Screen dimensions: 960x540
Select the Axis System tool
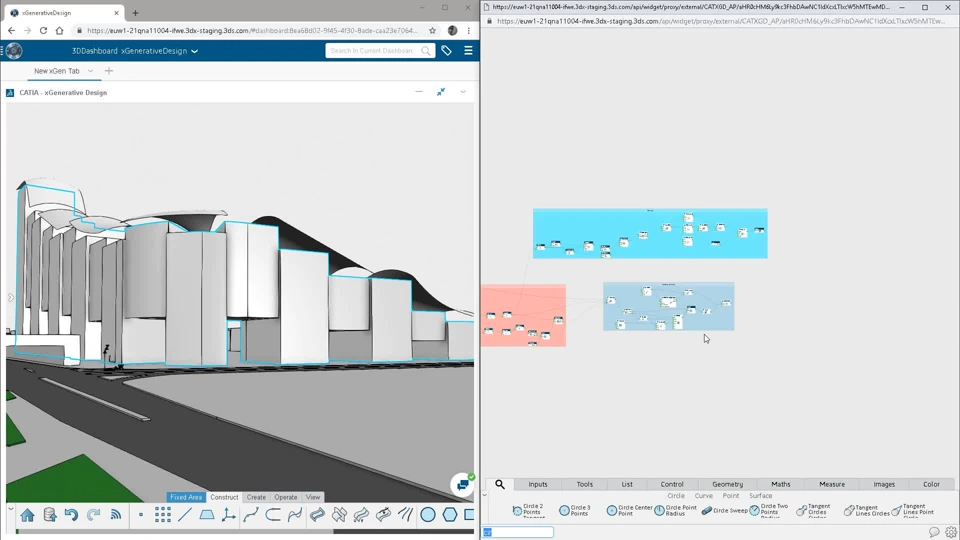pos(229,515)
